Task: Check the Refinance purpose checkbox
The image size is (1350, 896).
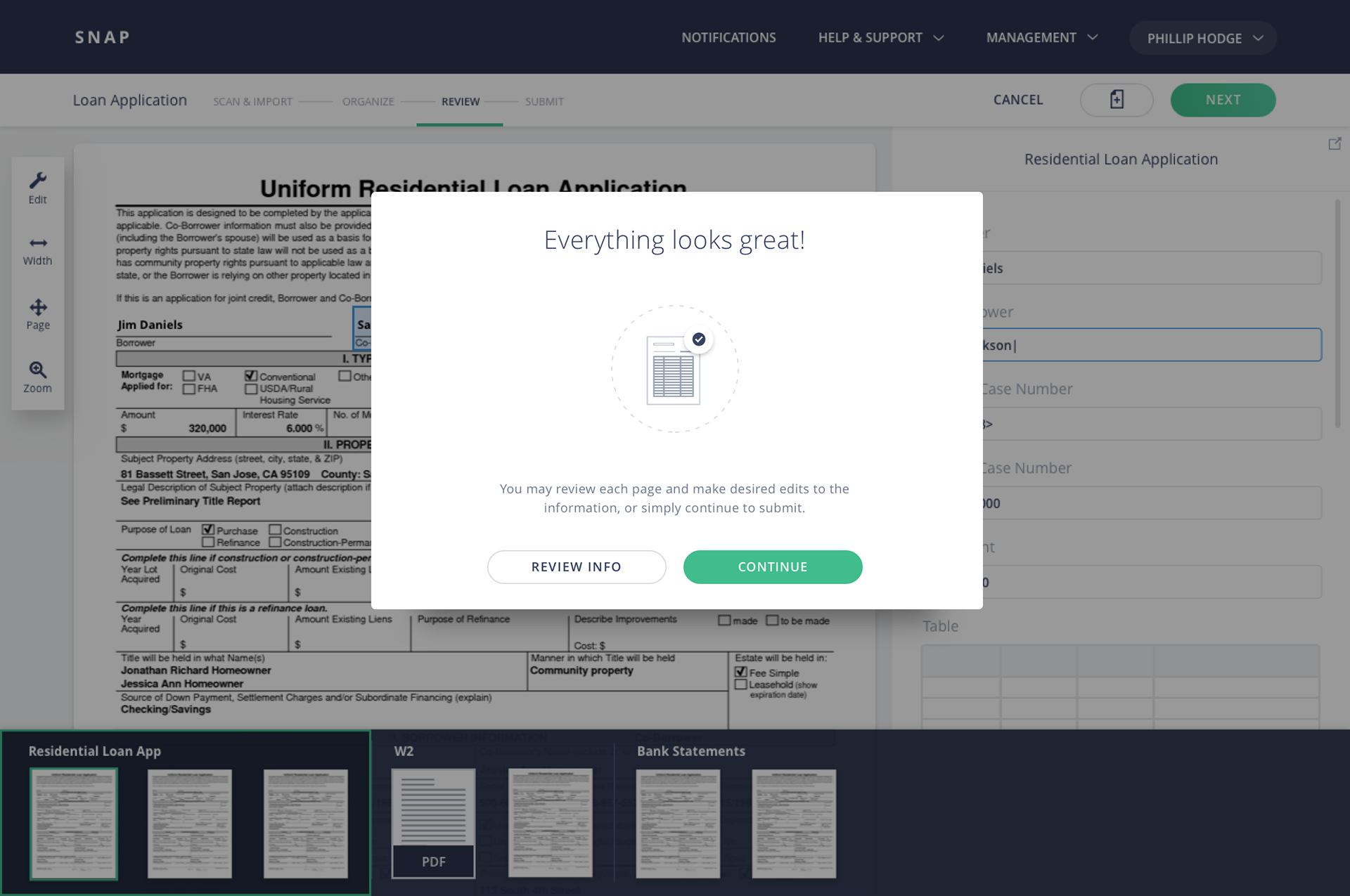Action: 208,543
